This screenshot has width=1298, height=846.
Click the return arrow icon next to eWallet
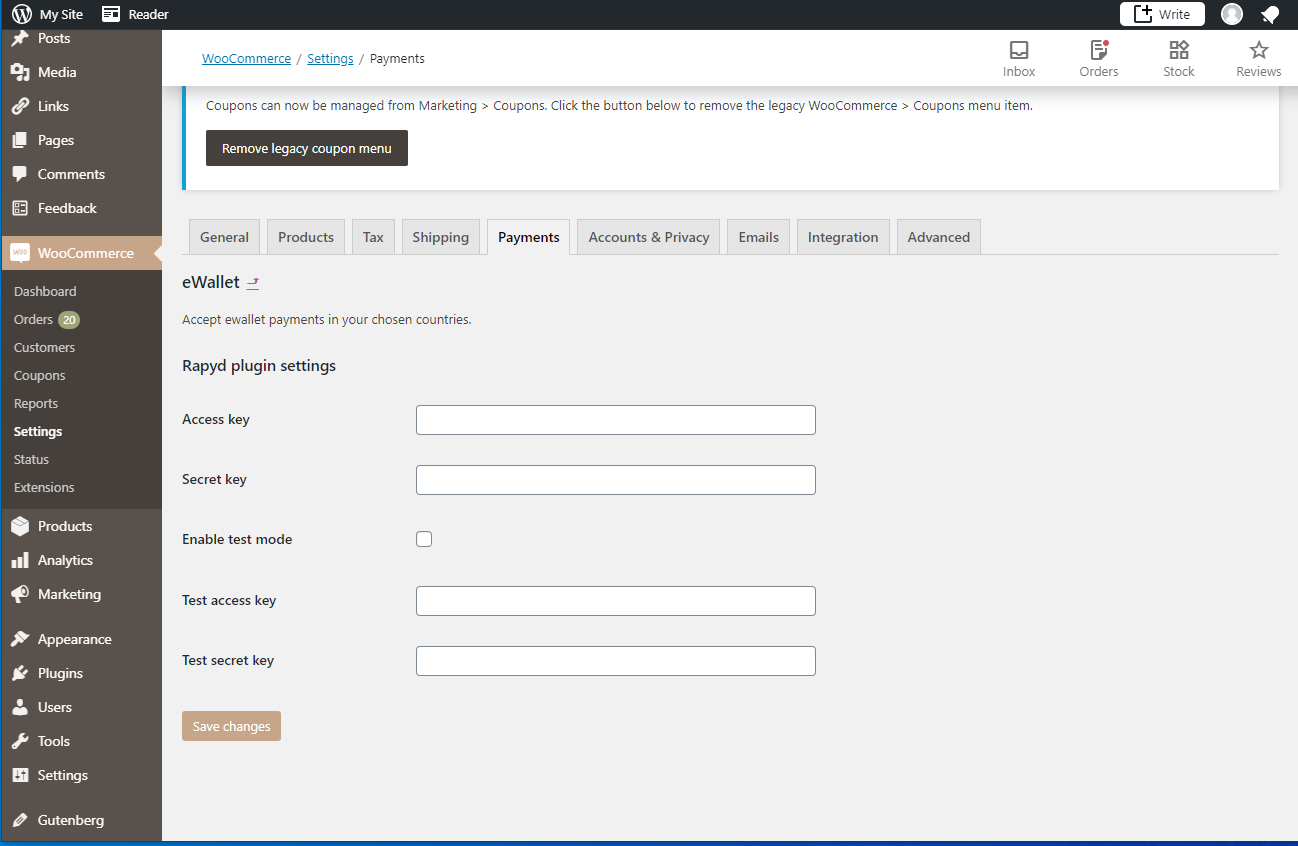253,283
